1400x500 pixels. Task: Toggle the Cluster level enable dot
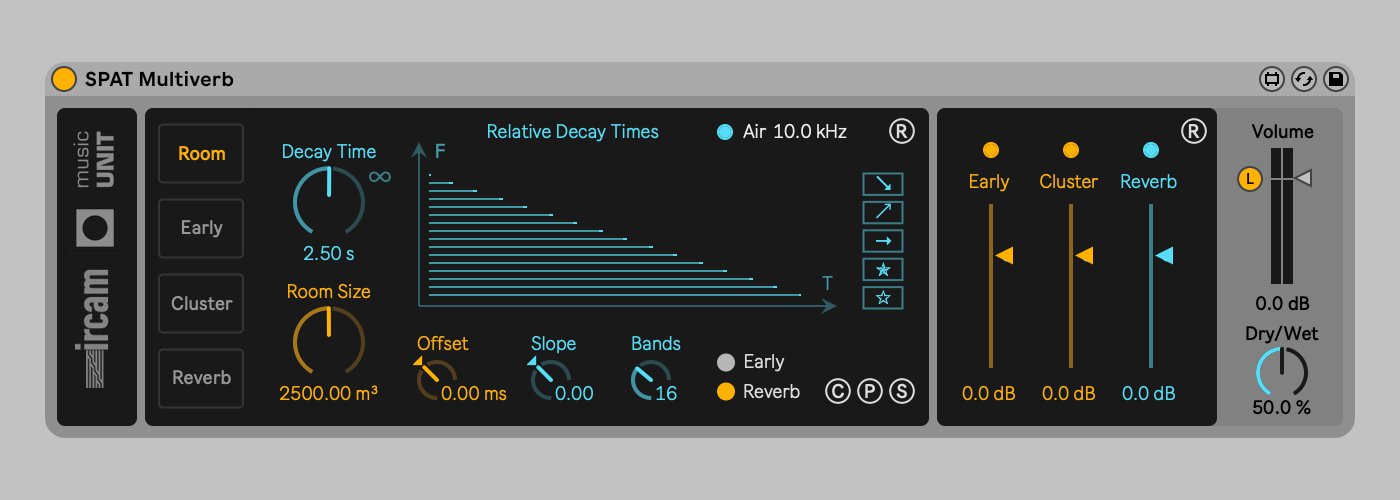pos(1070,150)
